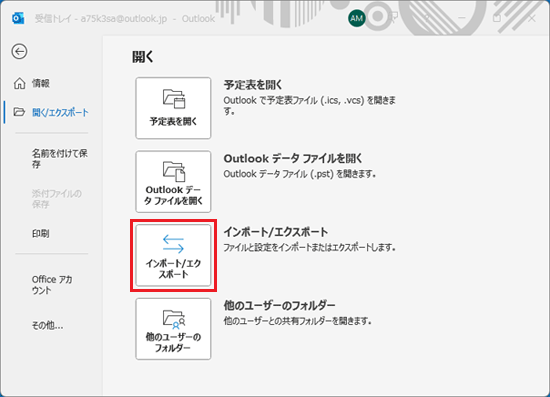Click the home icon beside 情報
Screen dimensions: 550x397
(x=19, y=83)
